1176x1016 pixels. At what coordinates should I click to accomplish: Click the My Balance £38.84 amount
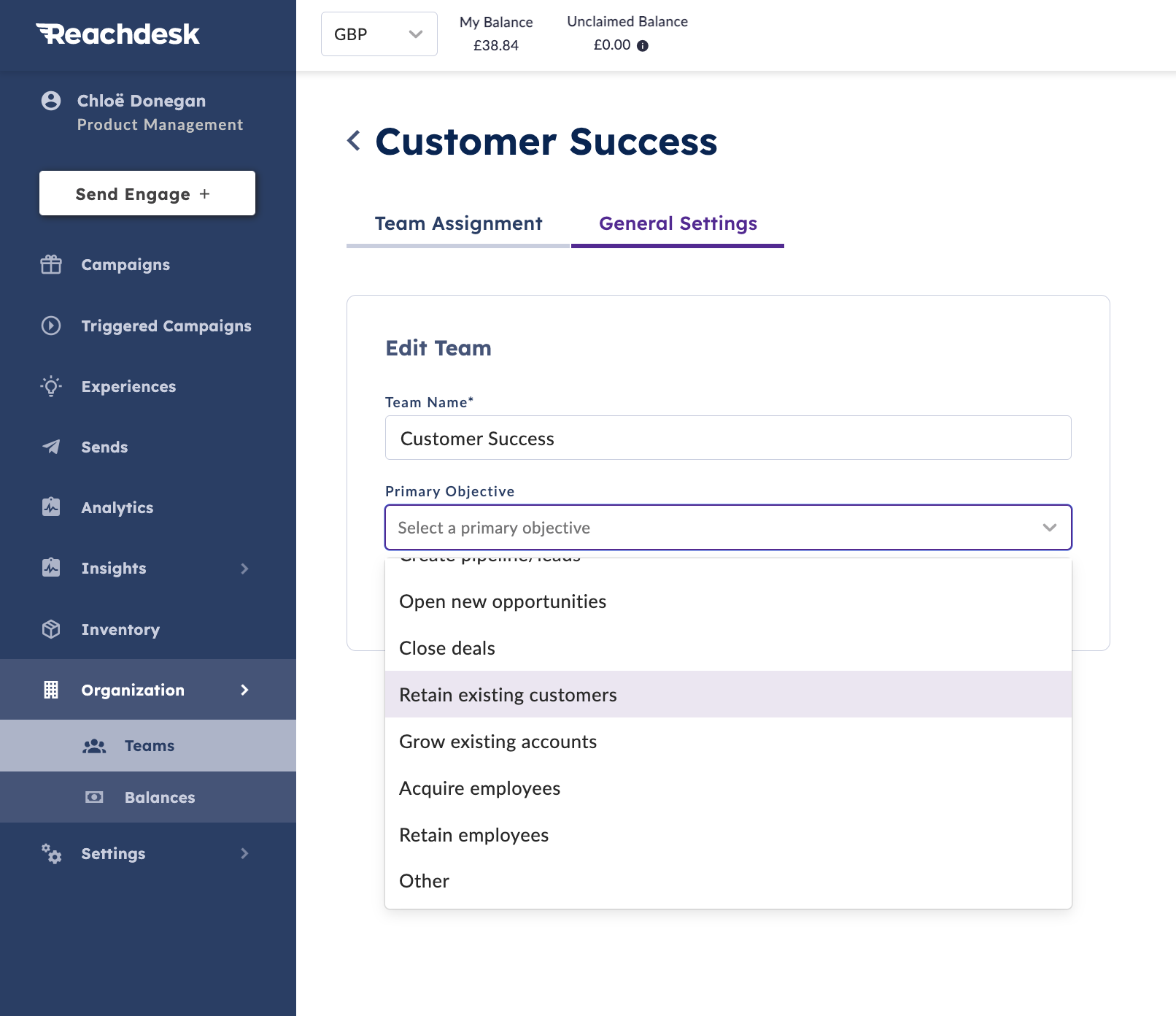[496, 45]
